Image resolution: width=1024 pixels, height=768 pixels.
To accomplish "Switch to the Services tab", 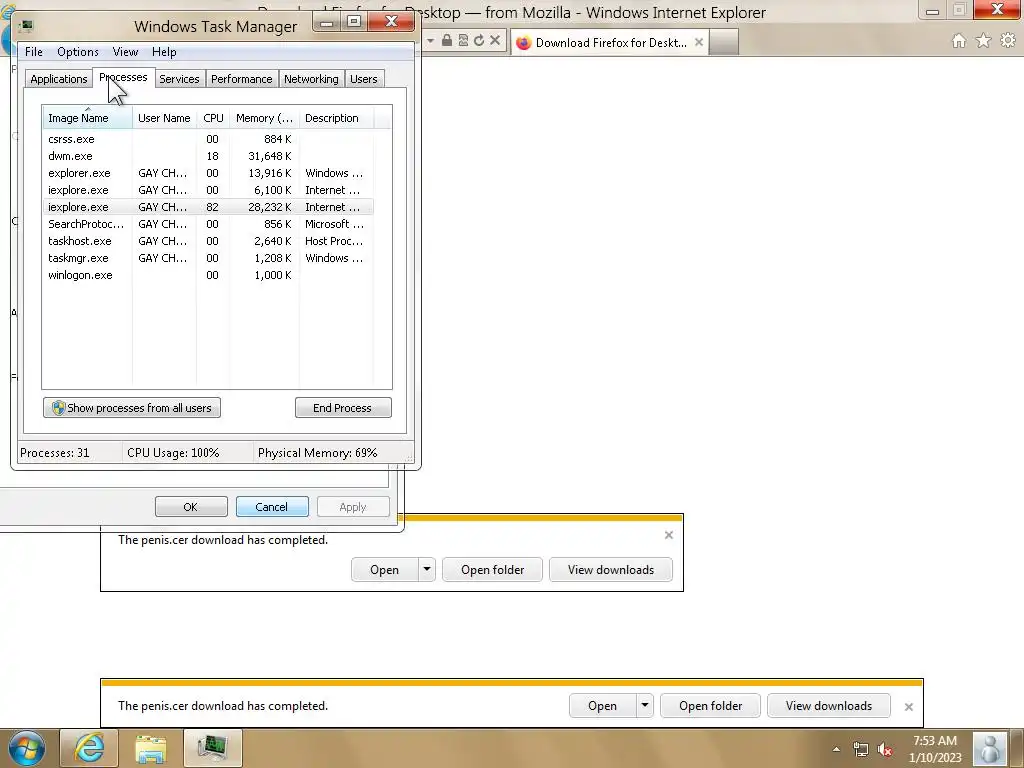I will pyautogui.click(x=179, y=79).
